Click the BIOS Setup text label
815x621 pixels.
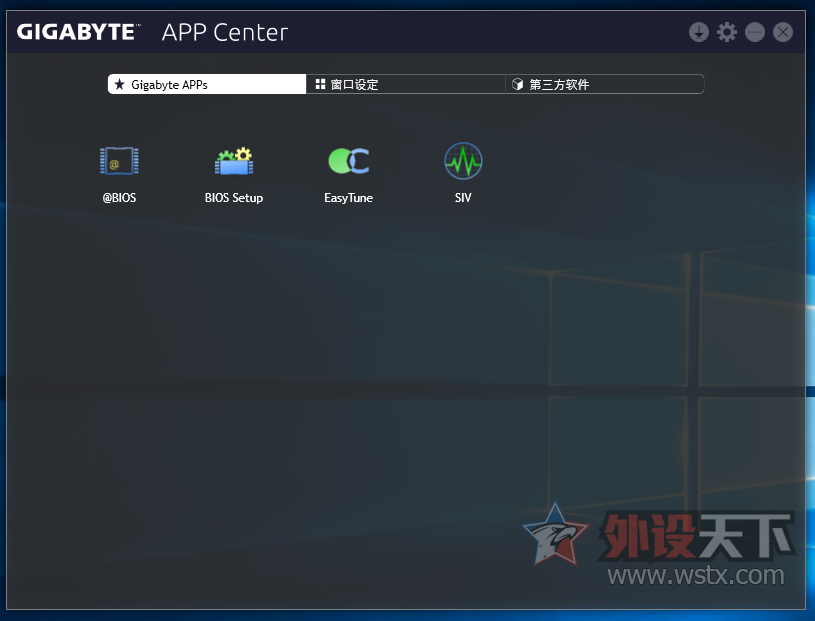click(x=234, y=198)
